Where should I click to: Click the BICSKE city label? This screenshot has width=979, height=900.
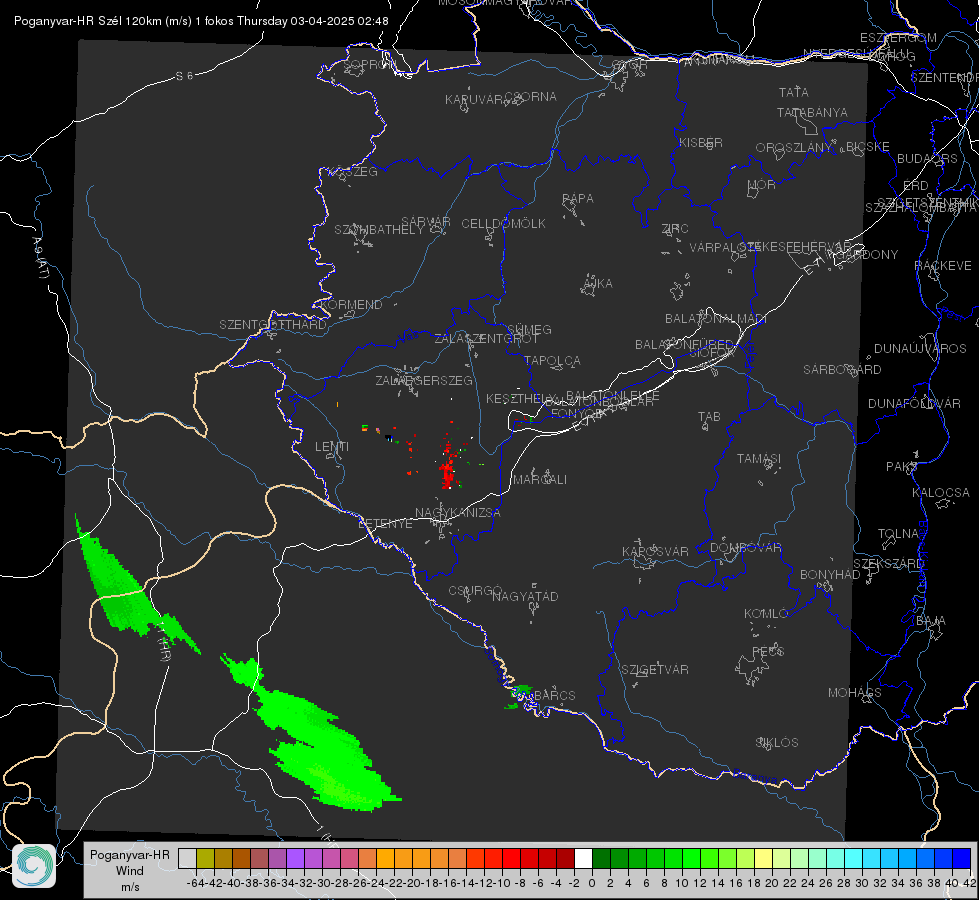(868, 147)
